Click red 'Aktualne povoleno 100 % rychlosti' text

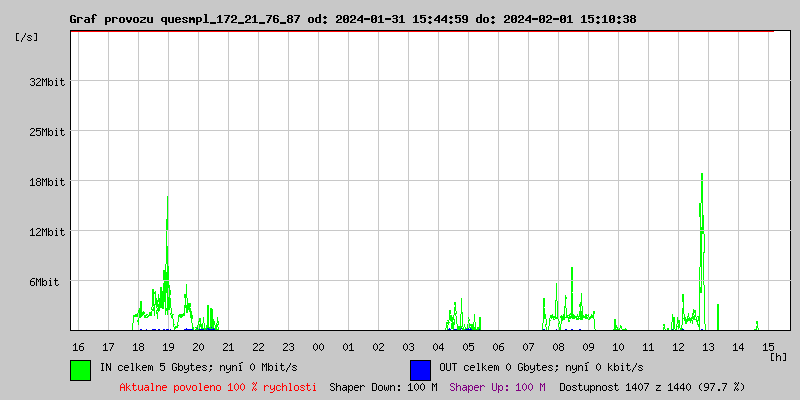point(218,386)
